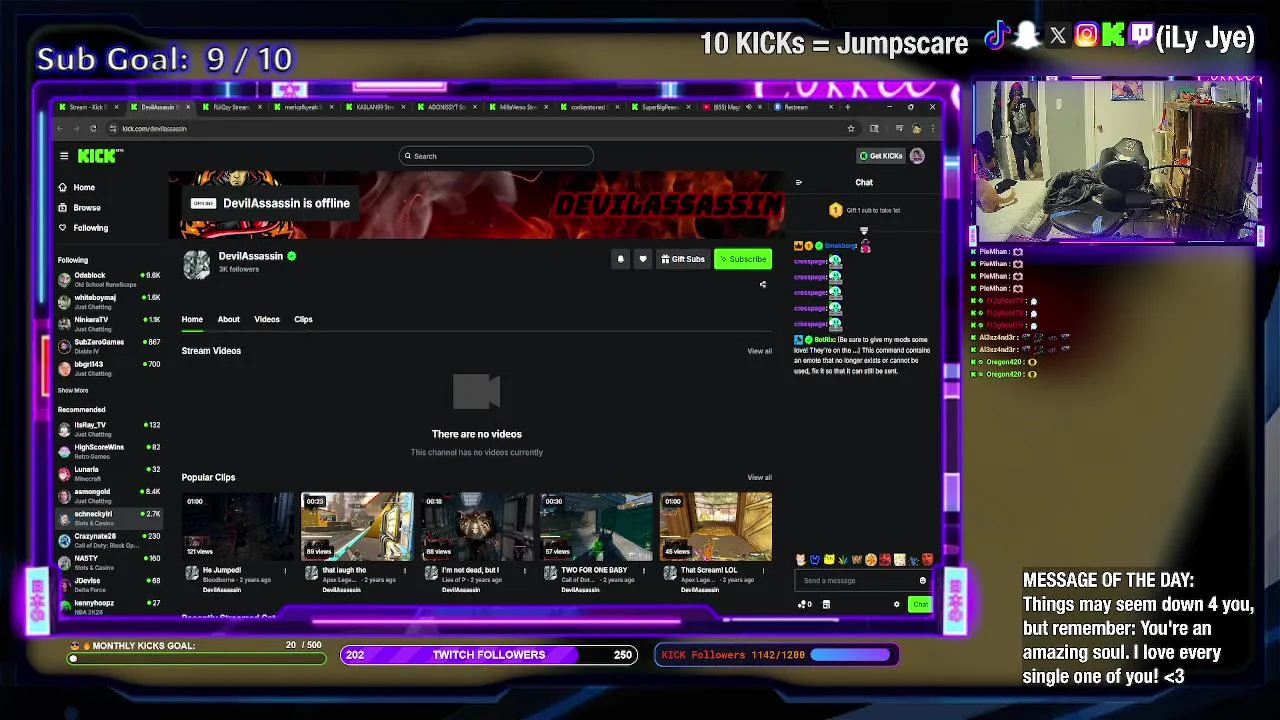Click the site info icon in the address bar
The height and width of the screenshot is (720, 1280).
click(113, 128)
